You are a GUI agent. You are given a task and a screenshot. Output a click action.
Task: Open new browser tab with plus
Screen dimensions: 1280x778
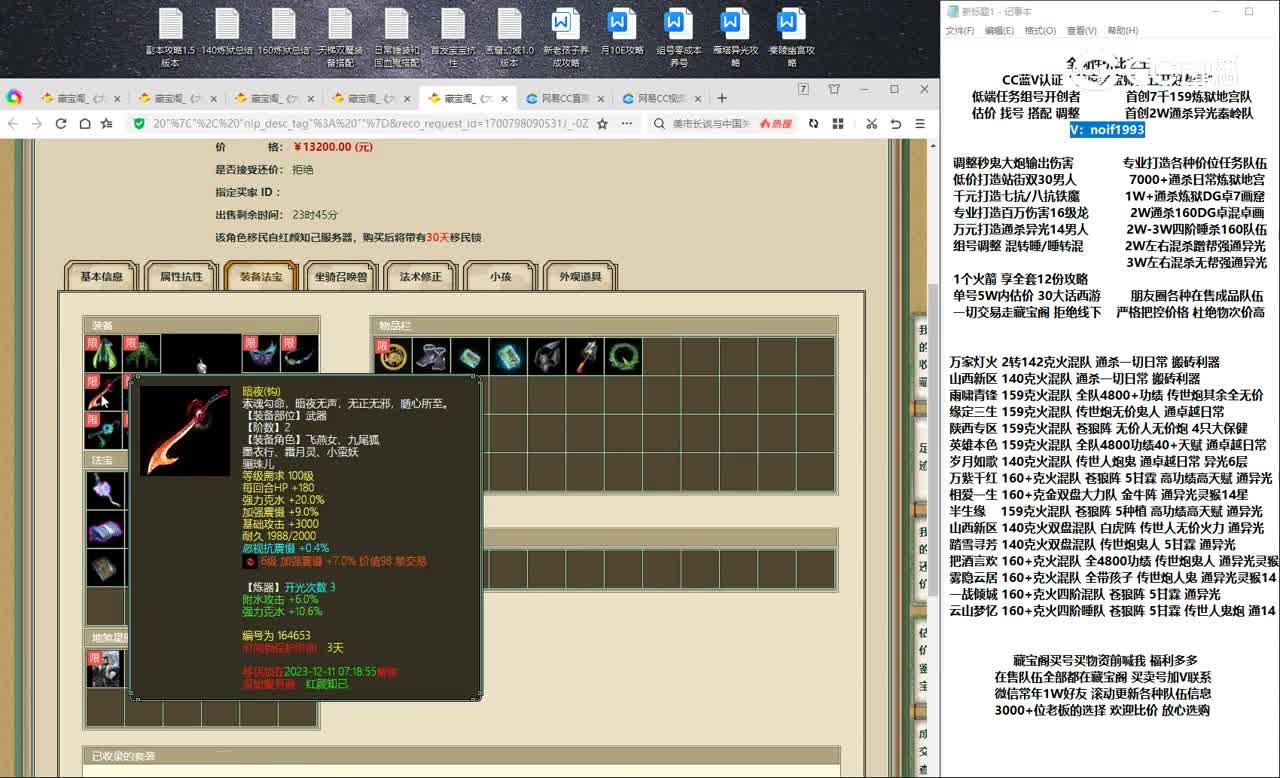click(x=722, y=98)
